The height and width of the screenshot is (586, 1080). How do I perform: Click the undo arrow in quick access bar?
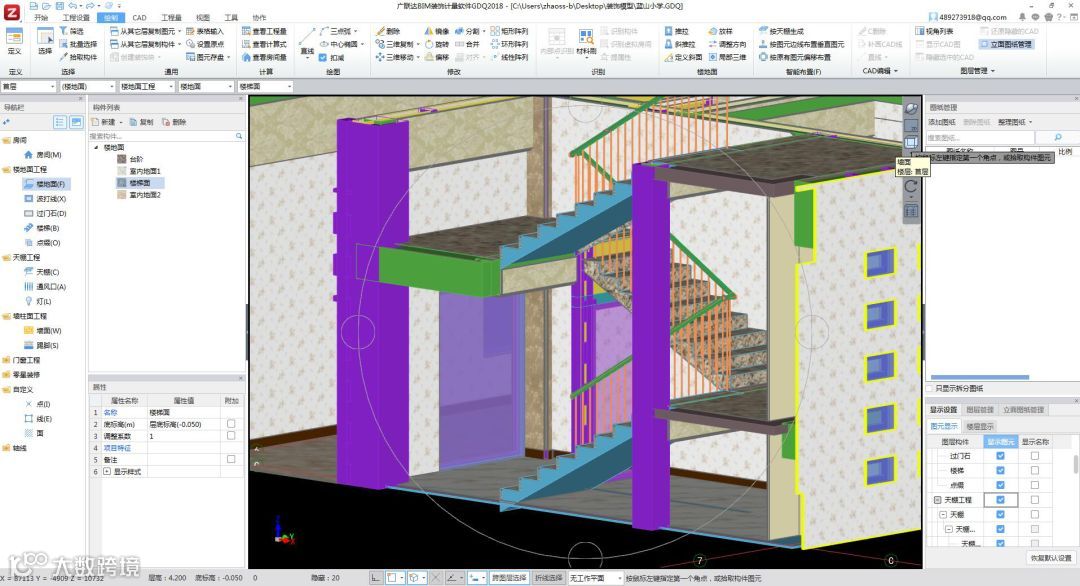[x=72, y=6]
